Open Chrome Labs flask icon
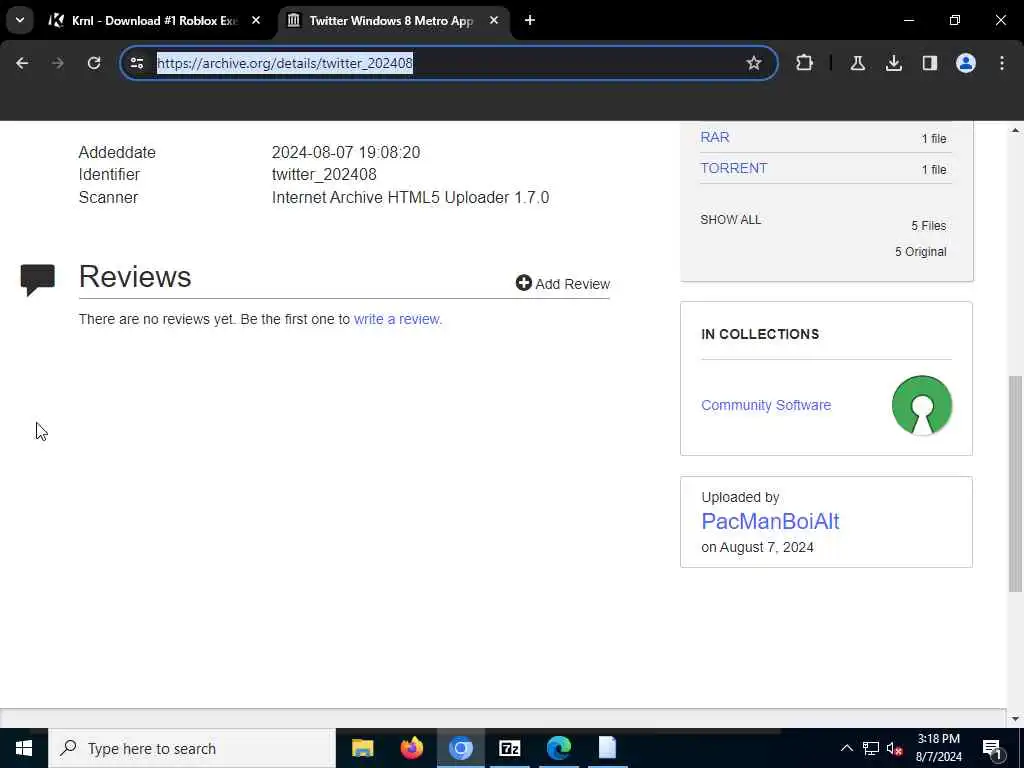Viewport: 1024px width, 768px height. (x=857, y=63)
